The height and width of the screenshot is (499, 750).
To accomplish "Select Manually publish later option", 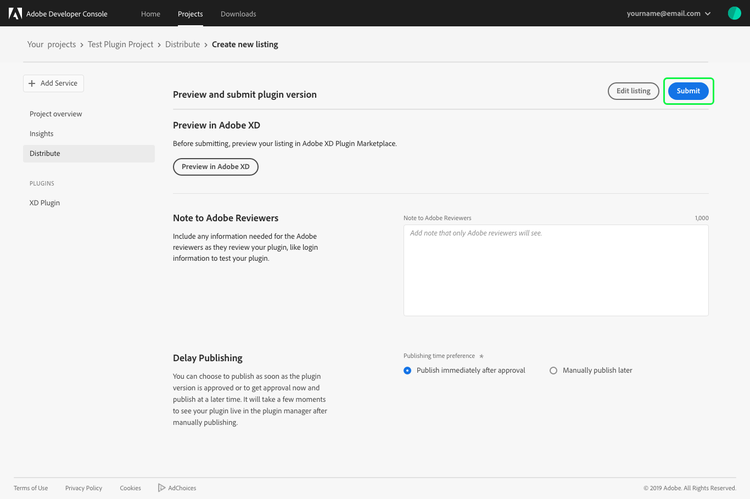I will point(553,370).
